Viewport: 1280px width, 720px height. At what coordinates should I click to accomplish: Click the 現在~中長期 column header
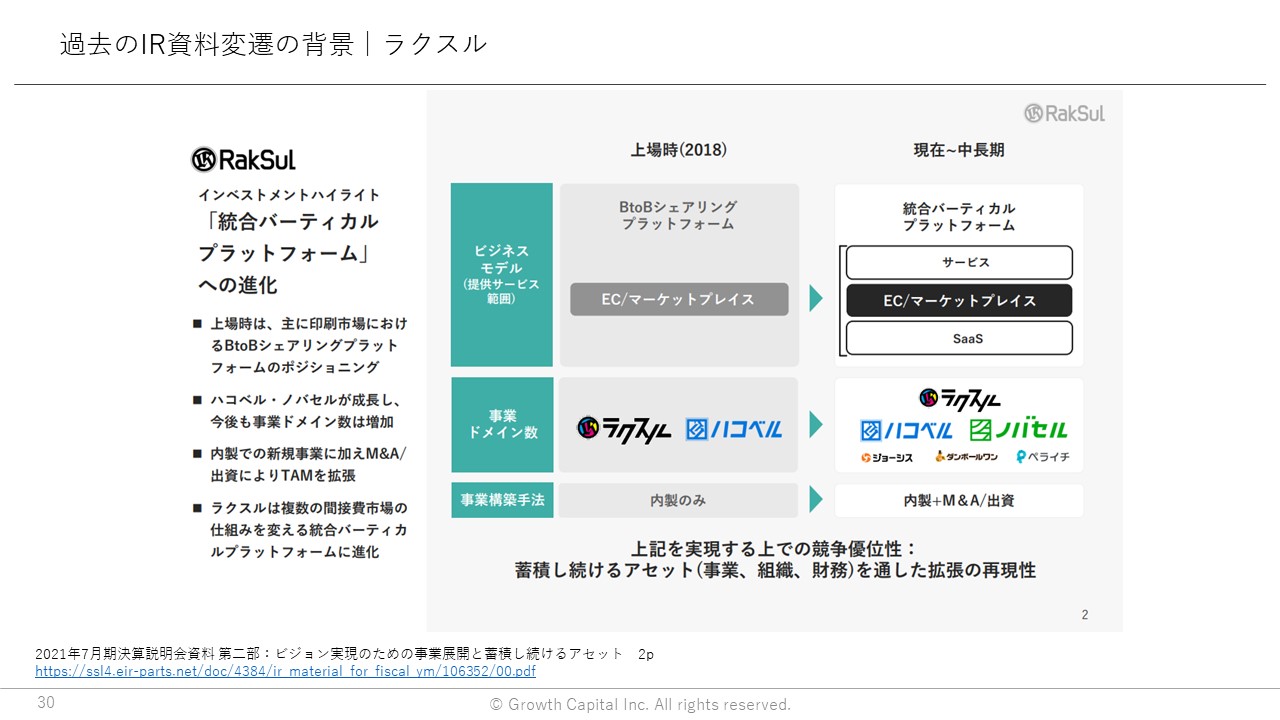pyautogui.click(x=959, y=150)
